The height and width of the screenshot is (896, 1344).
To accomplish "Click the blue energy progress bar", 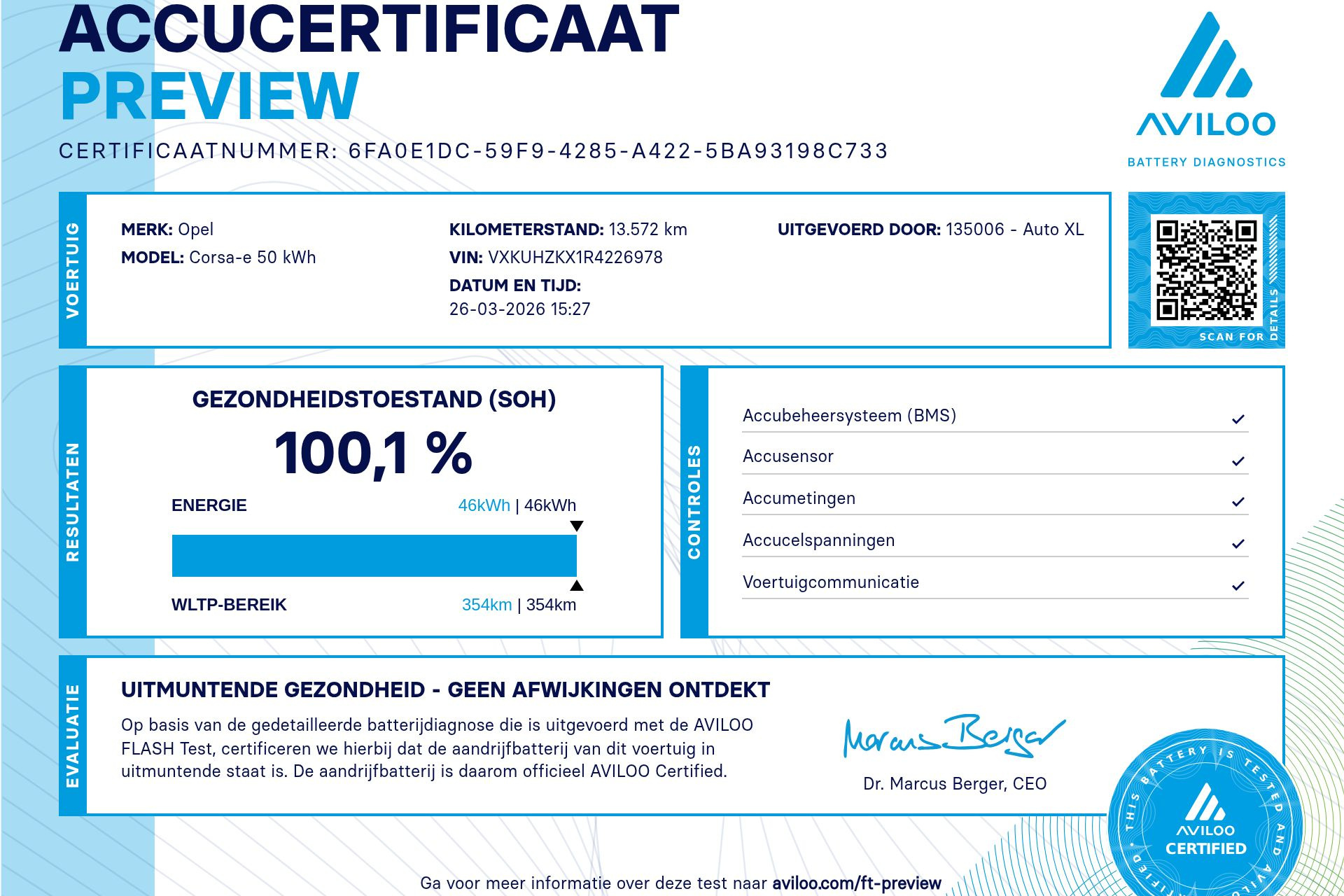I will pos(374,556).
